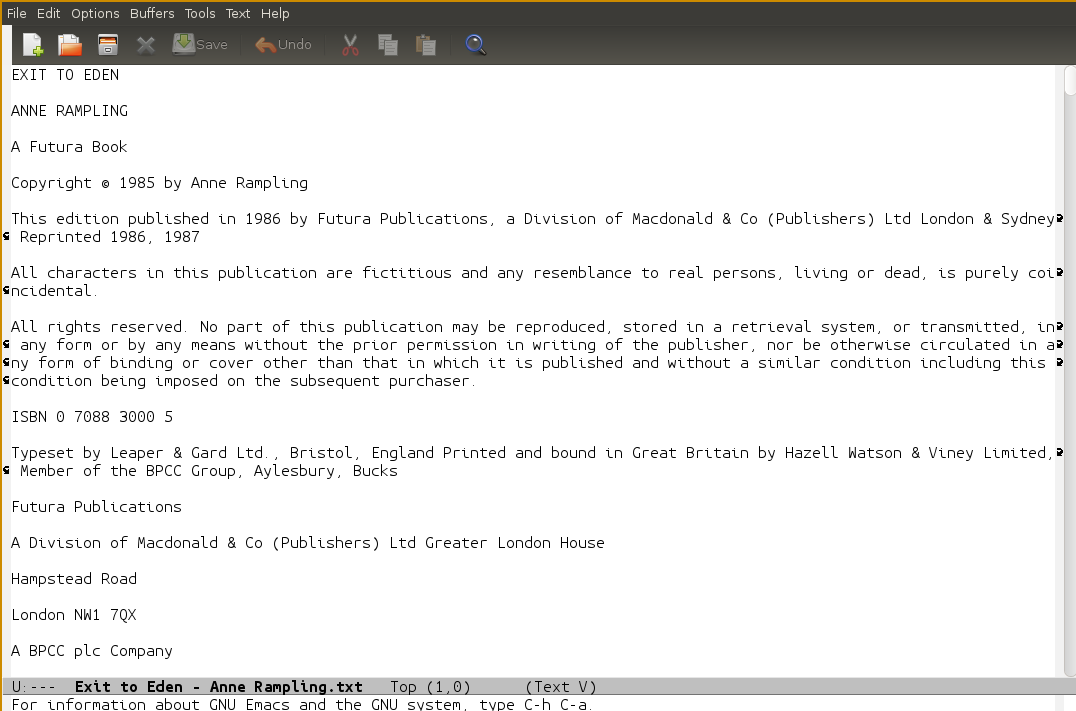The height and width of the screenshot is (711, 1076).
Task: Place cursor on EXIT TO EDEN title line
Action: [65, 75]
